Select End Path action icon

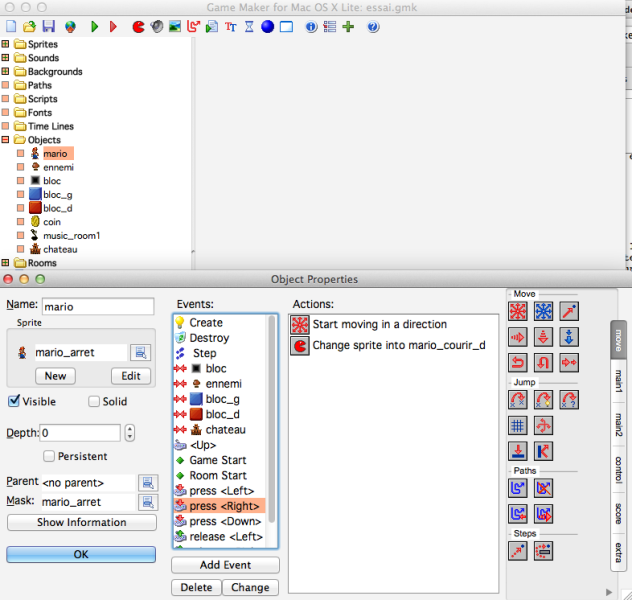(x=543, y=488)
